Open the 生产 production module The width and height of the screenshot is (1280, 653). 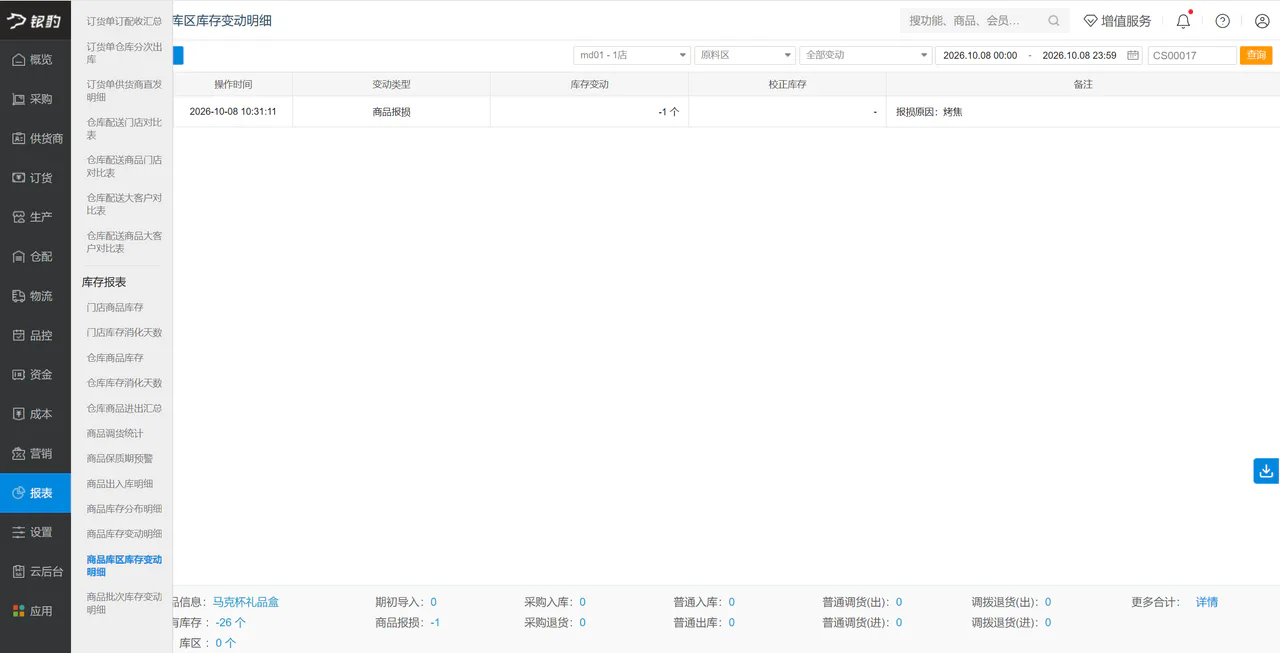click(x=35, y=217)
